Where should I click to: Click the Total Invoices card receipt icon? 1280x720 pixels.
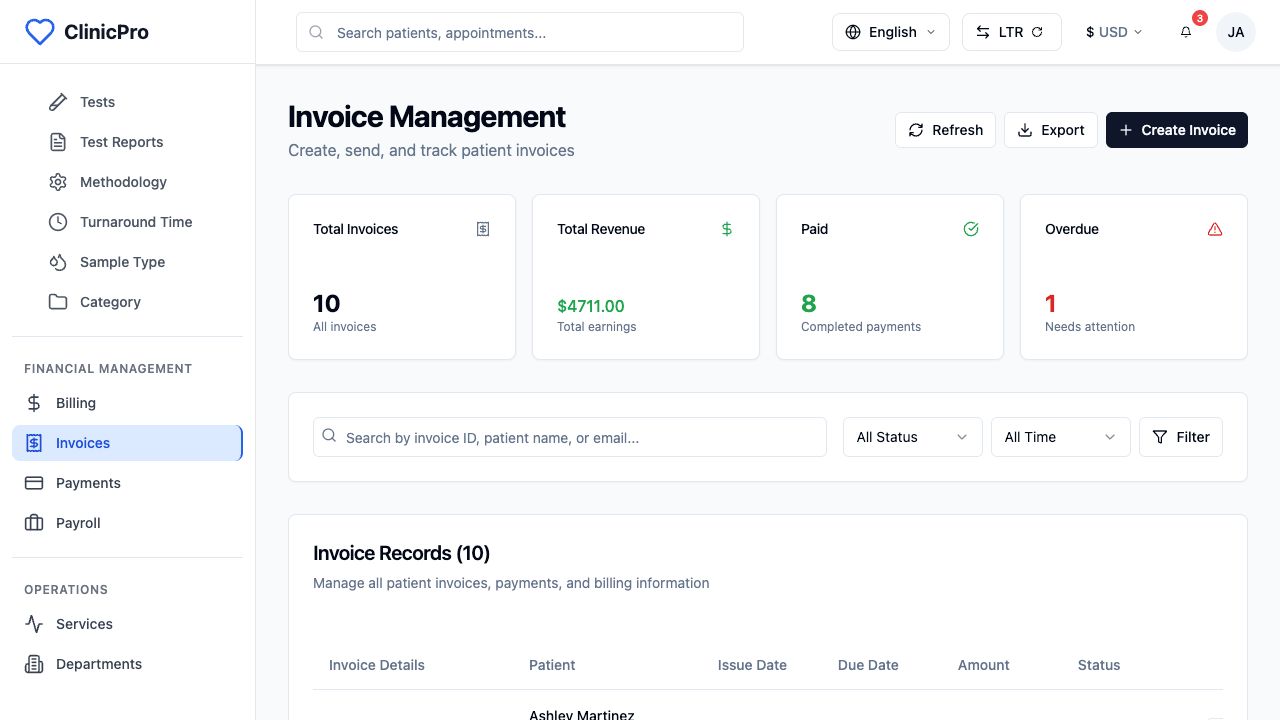click(x=483, y=229)
